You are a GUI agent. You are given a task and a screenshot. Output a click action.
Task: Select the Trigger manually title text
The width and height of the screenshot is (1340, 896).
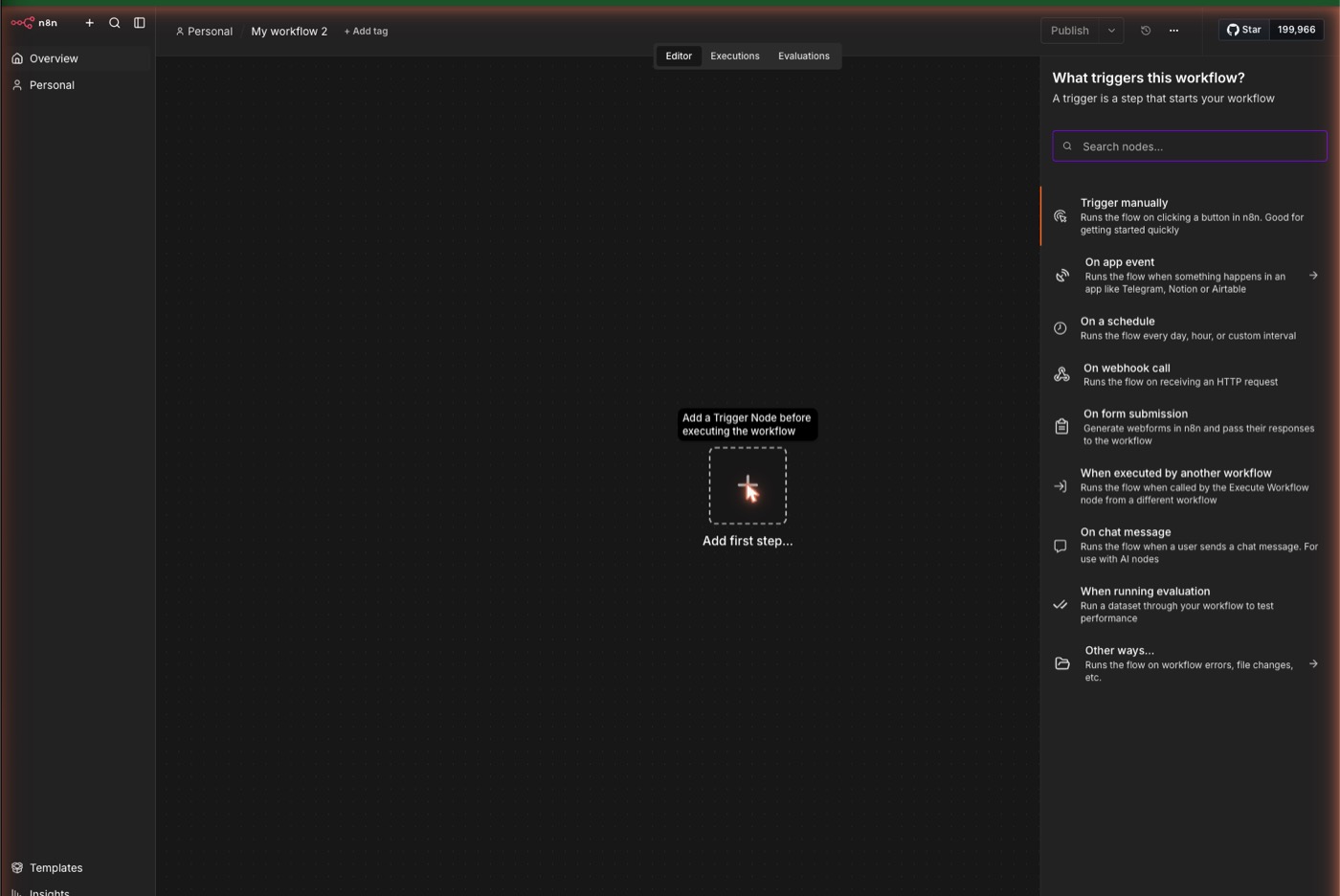(1124, 203)
